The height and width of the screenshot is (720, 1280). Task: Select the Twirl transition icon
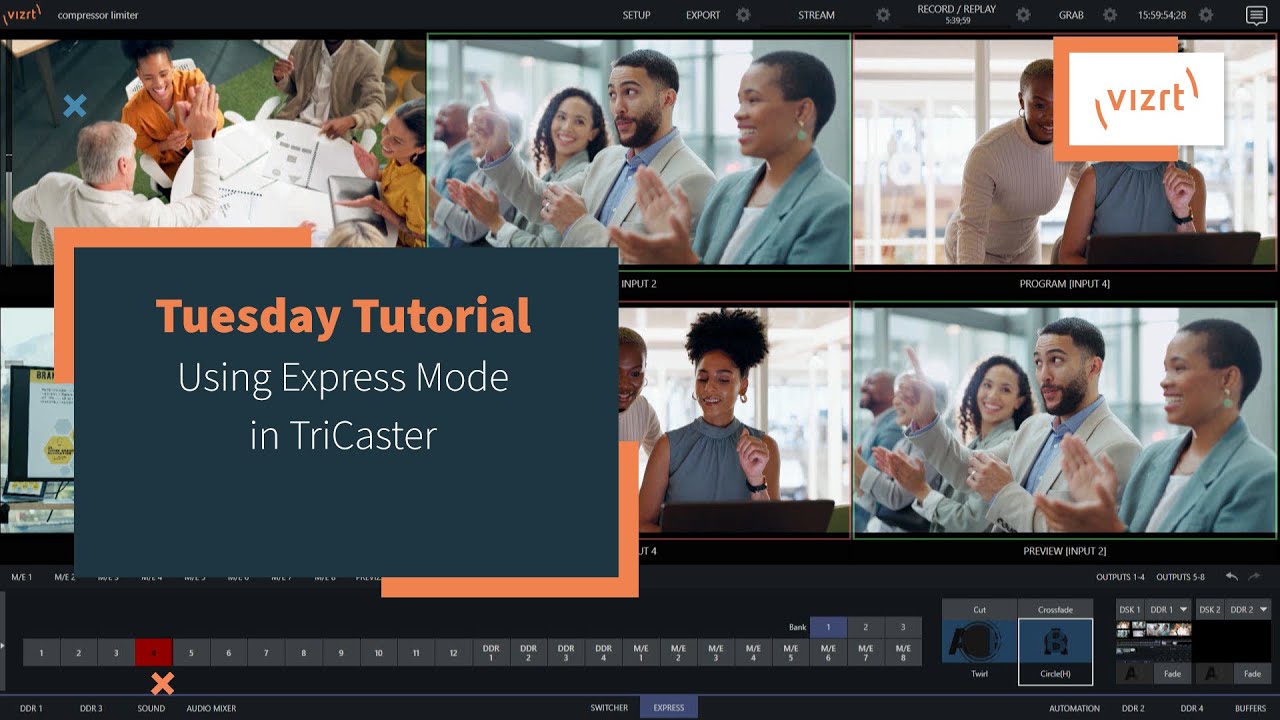pyautogui.click(x=979, y=641)
